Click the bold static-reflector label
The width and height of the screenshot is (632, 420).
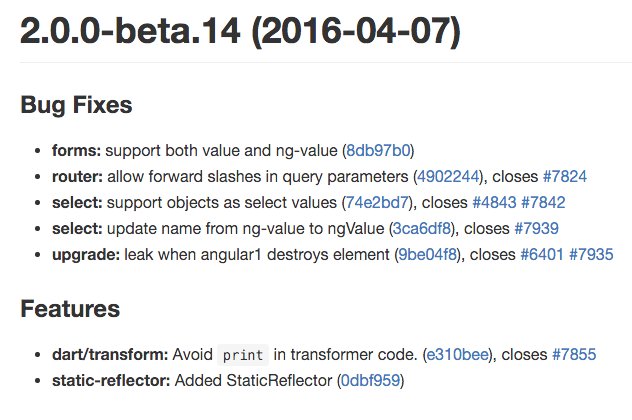tap(111, 380)
